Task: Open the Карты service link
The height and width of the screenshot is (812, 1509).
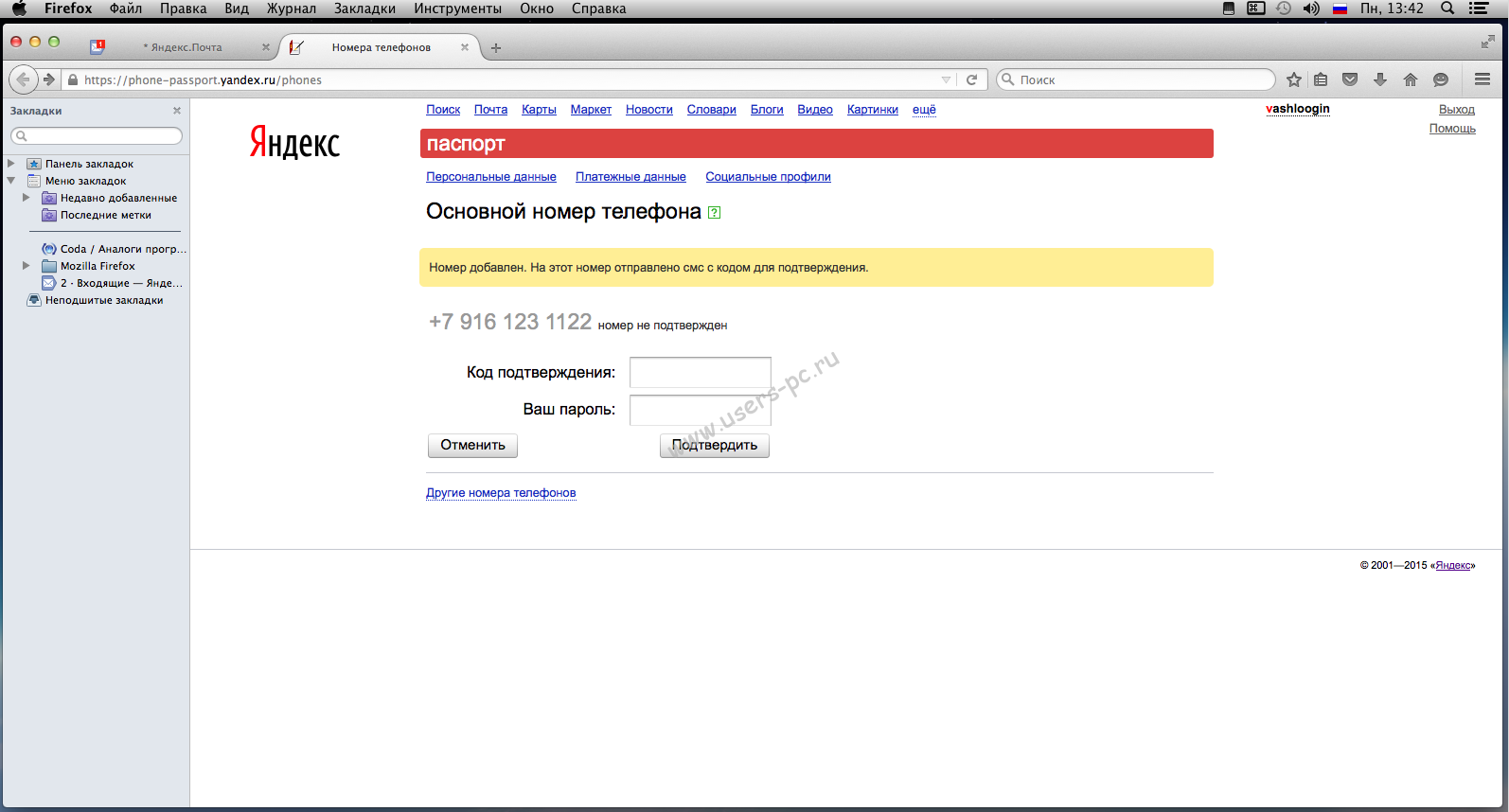Action: 539,110
